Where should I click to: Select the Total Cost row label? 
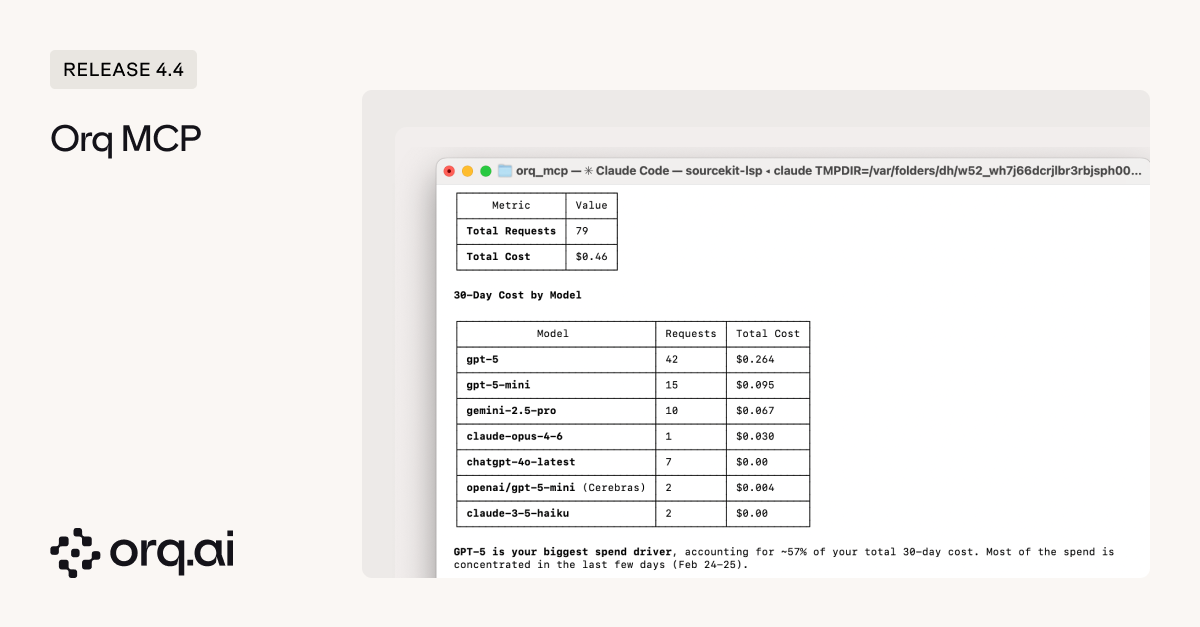click(x=511, y=257)
